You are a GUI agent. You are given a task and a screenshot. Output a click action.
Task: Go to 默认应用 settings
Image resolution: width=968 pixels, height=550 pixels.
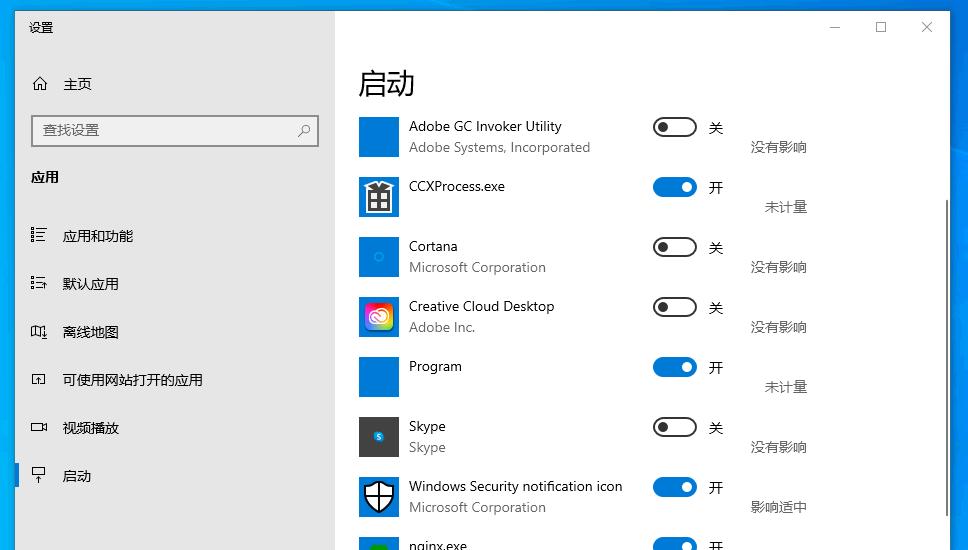pos(90,284)
